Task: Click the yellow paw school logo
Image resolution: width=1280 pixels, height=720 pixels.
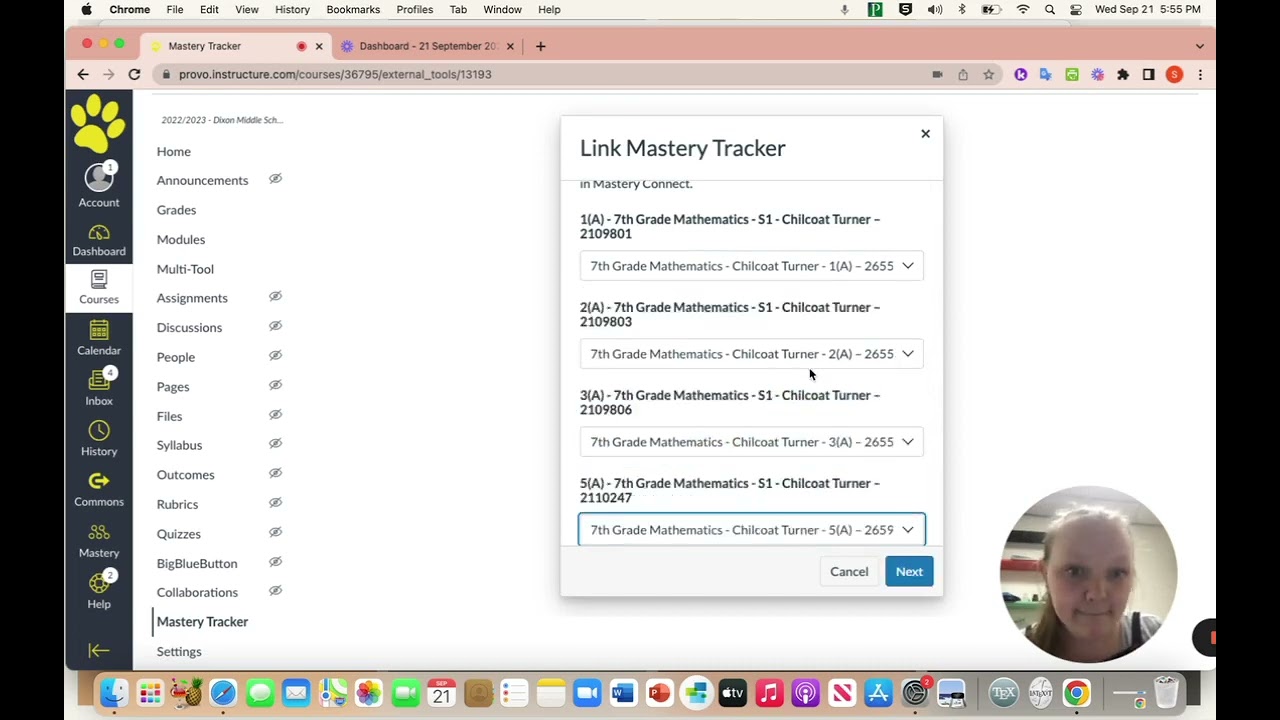Action: (99, 123)
